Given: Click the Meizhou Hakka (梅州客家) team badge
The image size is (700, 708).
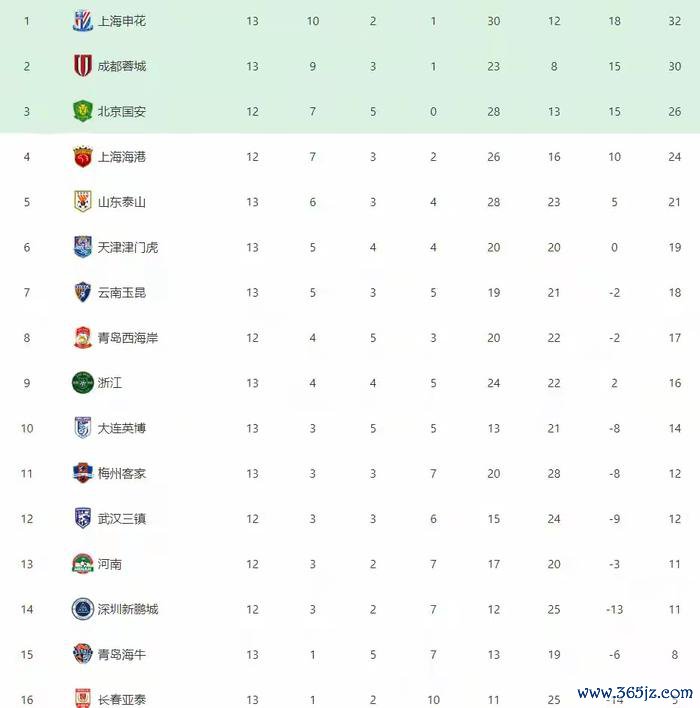Looking at the screenshot, I should coord(83,473).
